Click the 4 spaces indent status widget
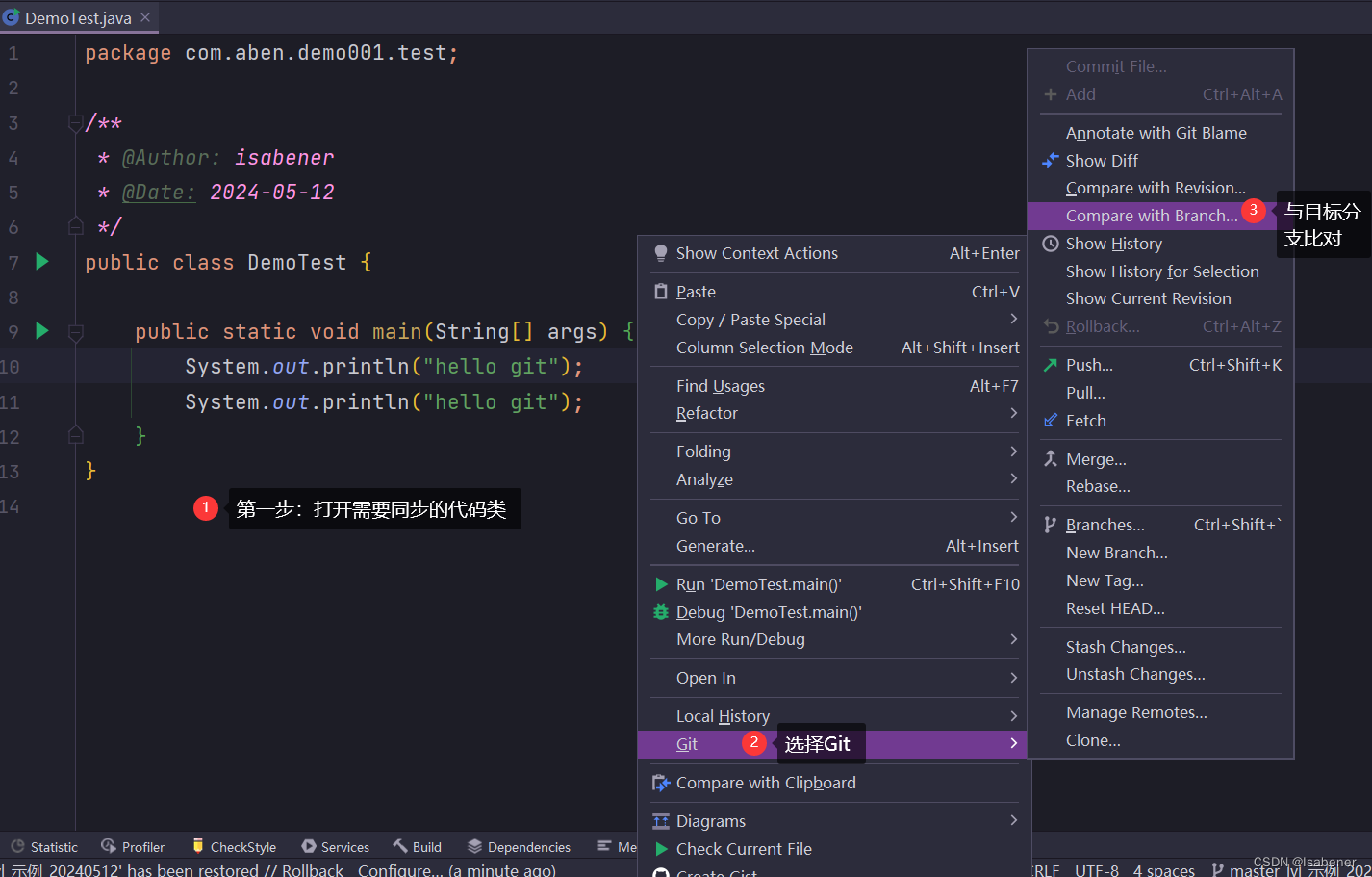The width and height of the screenshot is (1372, 877). (1163, 869)
